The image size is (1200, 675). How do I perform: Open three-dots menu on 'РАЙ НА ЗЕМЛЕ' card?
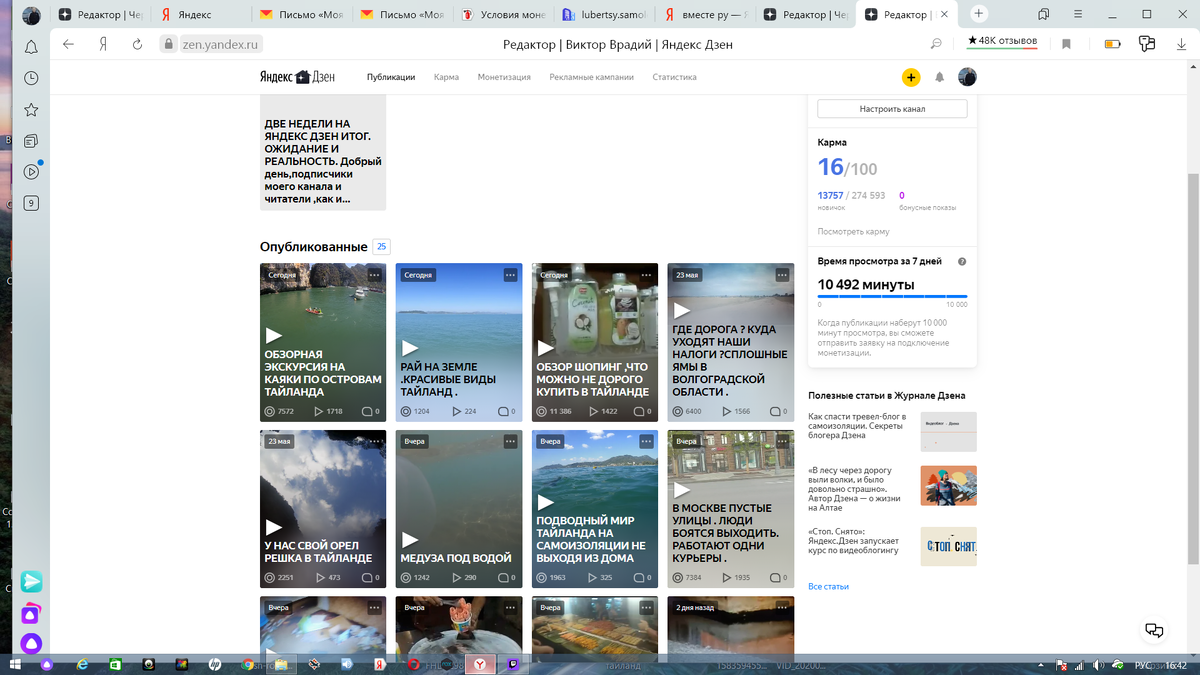[510, 274]
